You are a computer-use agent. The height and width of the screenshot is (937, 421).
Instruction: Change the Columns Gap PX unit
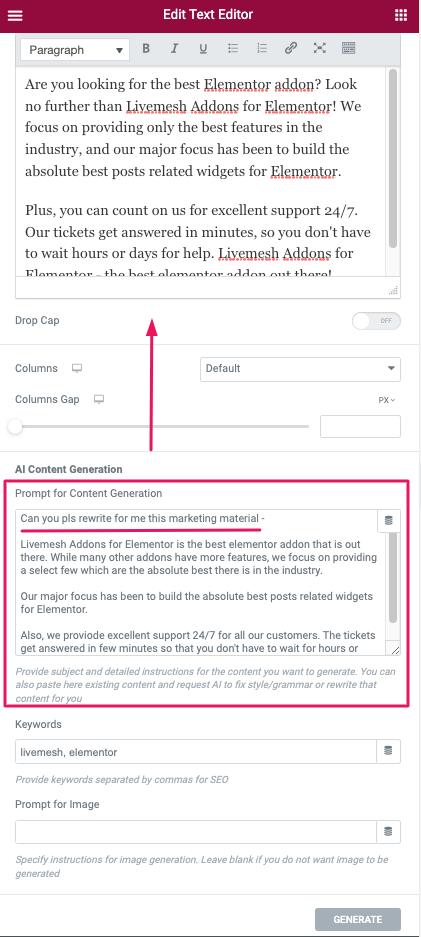click(387, 400)
